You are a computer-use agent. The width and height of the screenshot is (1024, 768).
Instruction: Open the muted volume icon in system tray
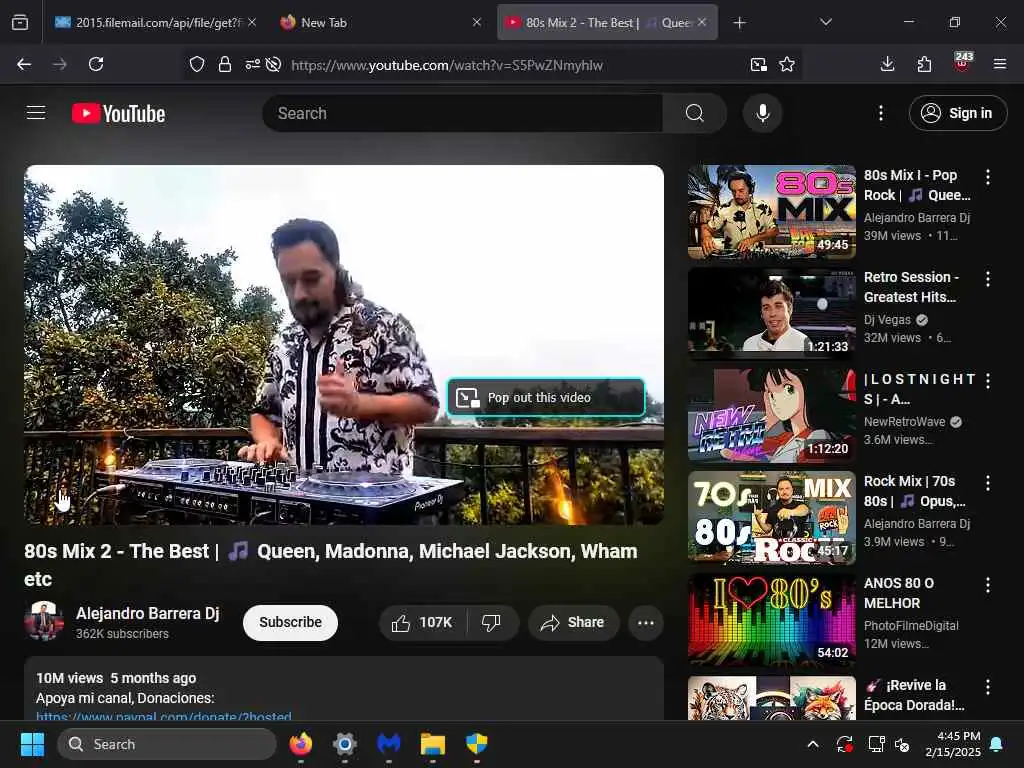[x=903, y=744]
